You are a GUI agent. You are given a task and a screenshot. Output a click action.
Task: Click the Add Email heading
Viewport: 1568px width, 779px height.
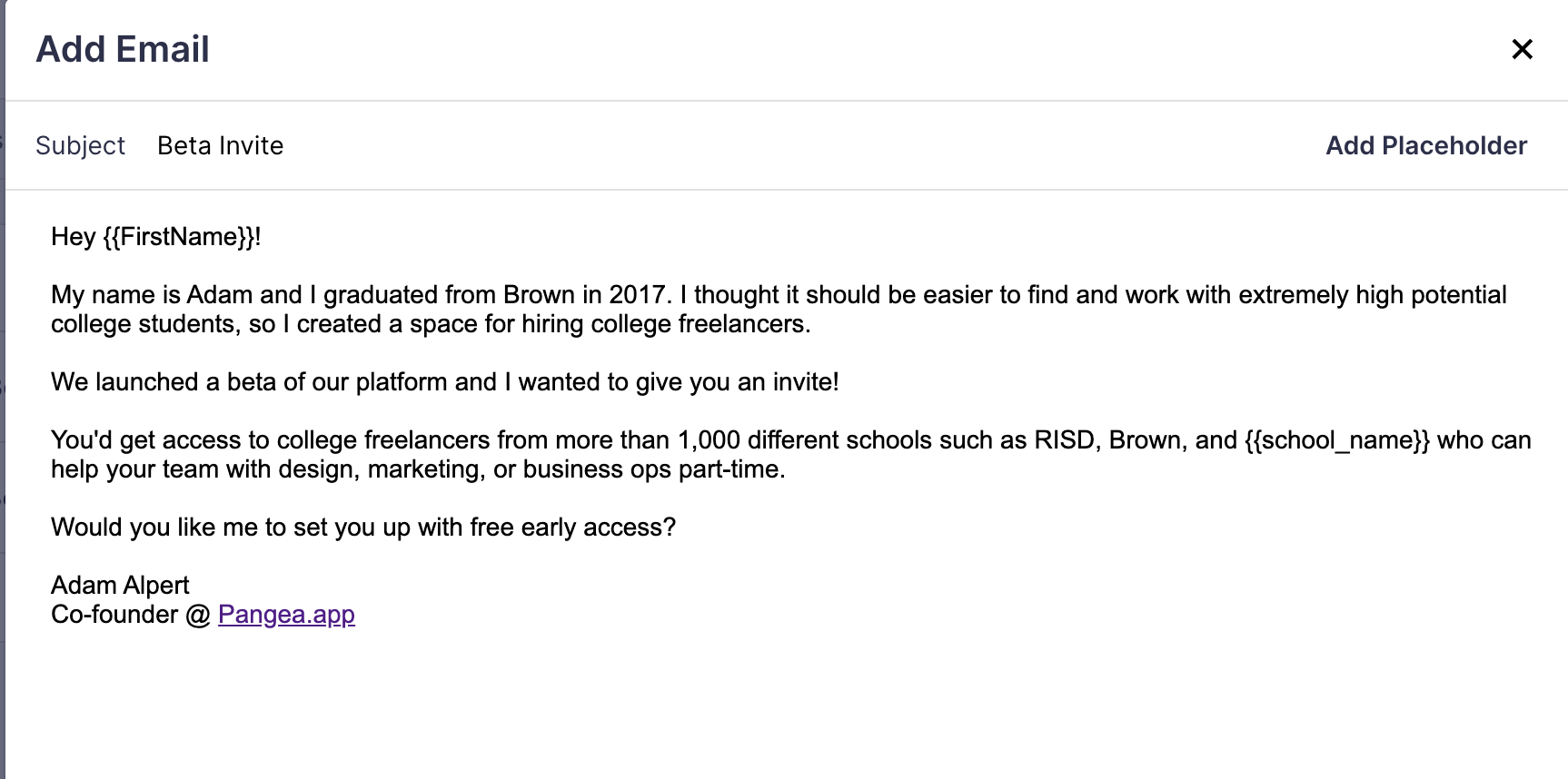coord(123,49)
